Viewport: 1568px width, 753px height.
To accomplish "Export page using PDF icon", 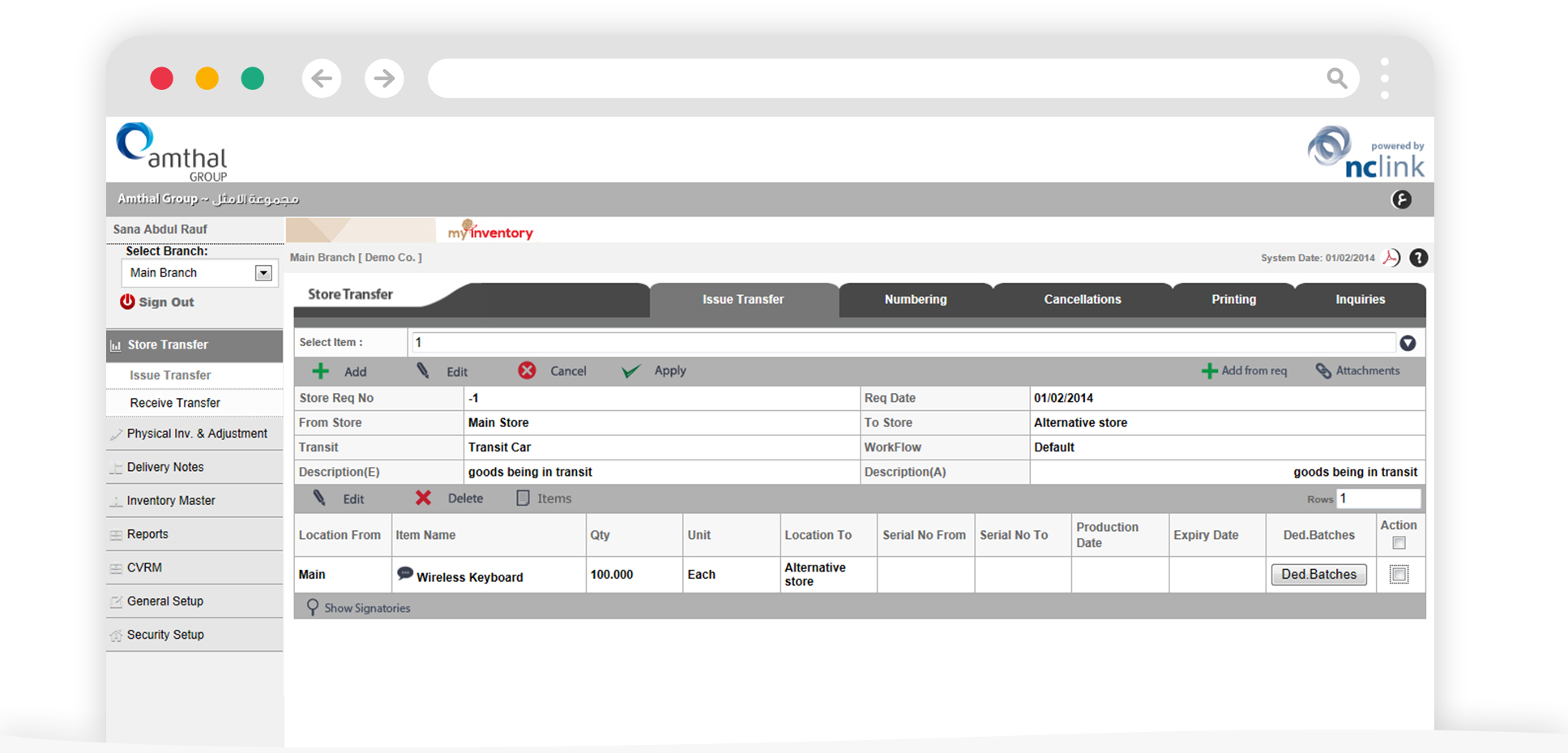I will [1391, 258].
